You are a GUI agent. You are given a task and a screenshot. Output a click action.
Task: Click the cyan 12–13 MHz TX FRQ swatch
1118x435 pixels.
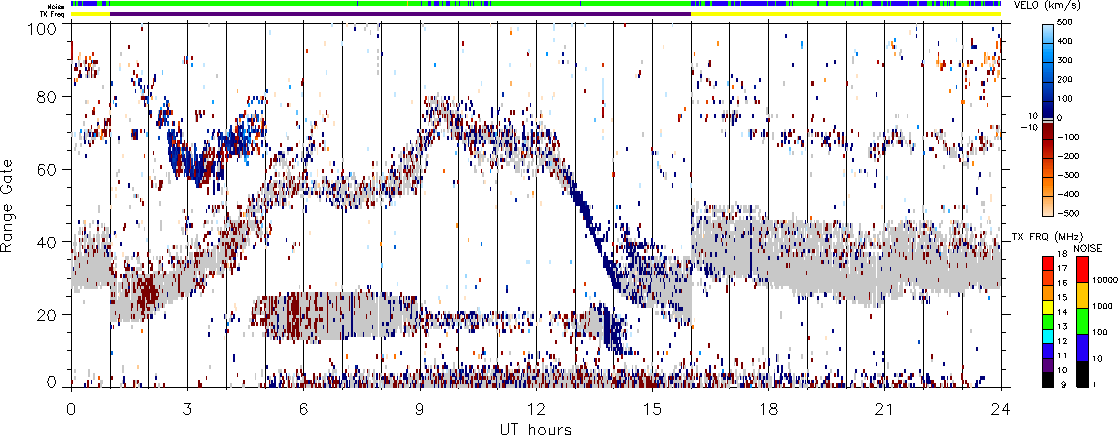(x=1048, y=337)
